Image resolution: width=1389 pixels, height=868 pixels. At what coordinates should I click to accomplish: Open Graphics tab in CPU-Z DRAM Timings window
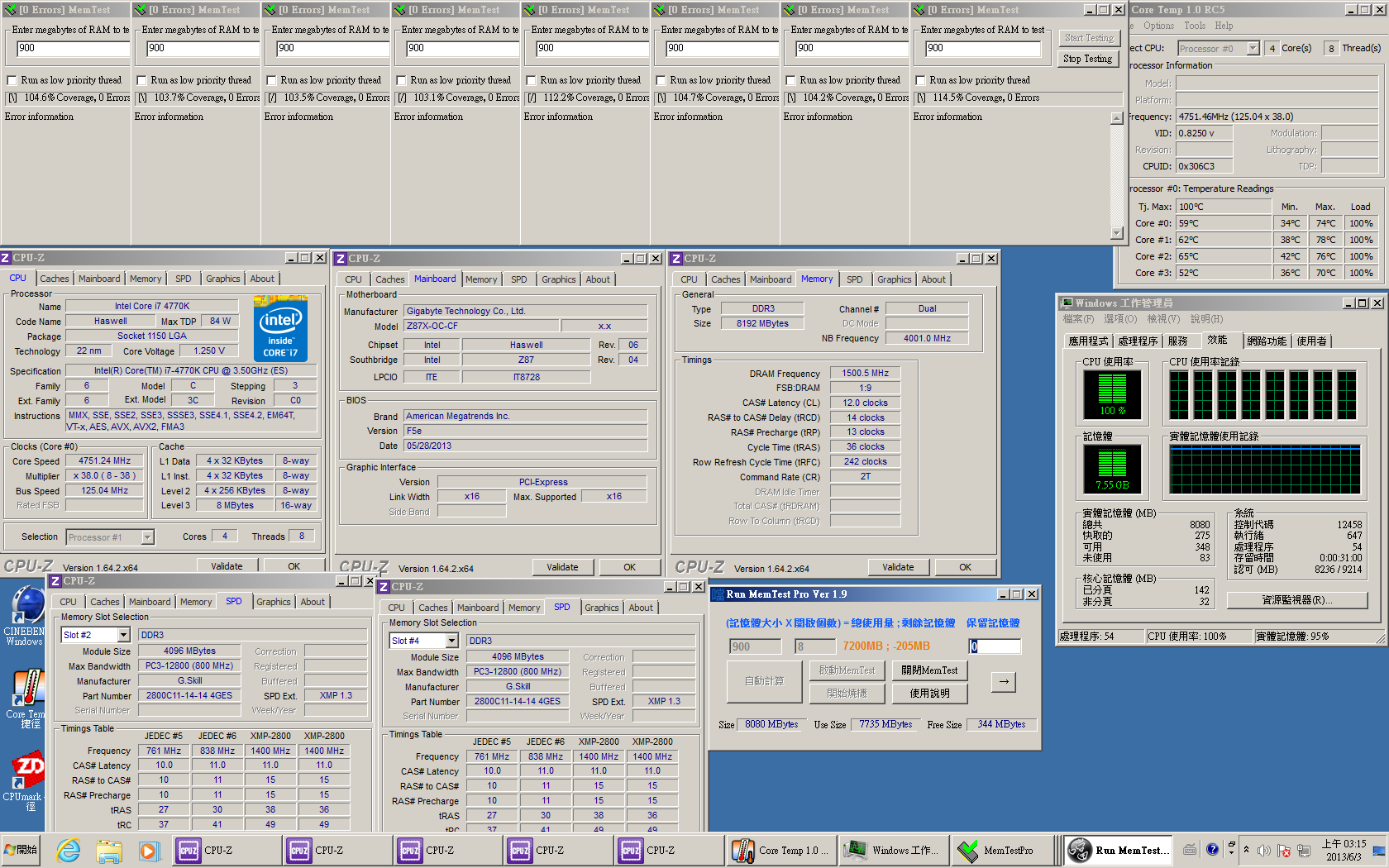point(895,280)
